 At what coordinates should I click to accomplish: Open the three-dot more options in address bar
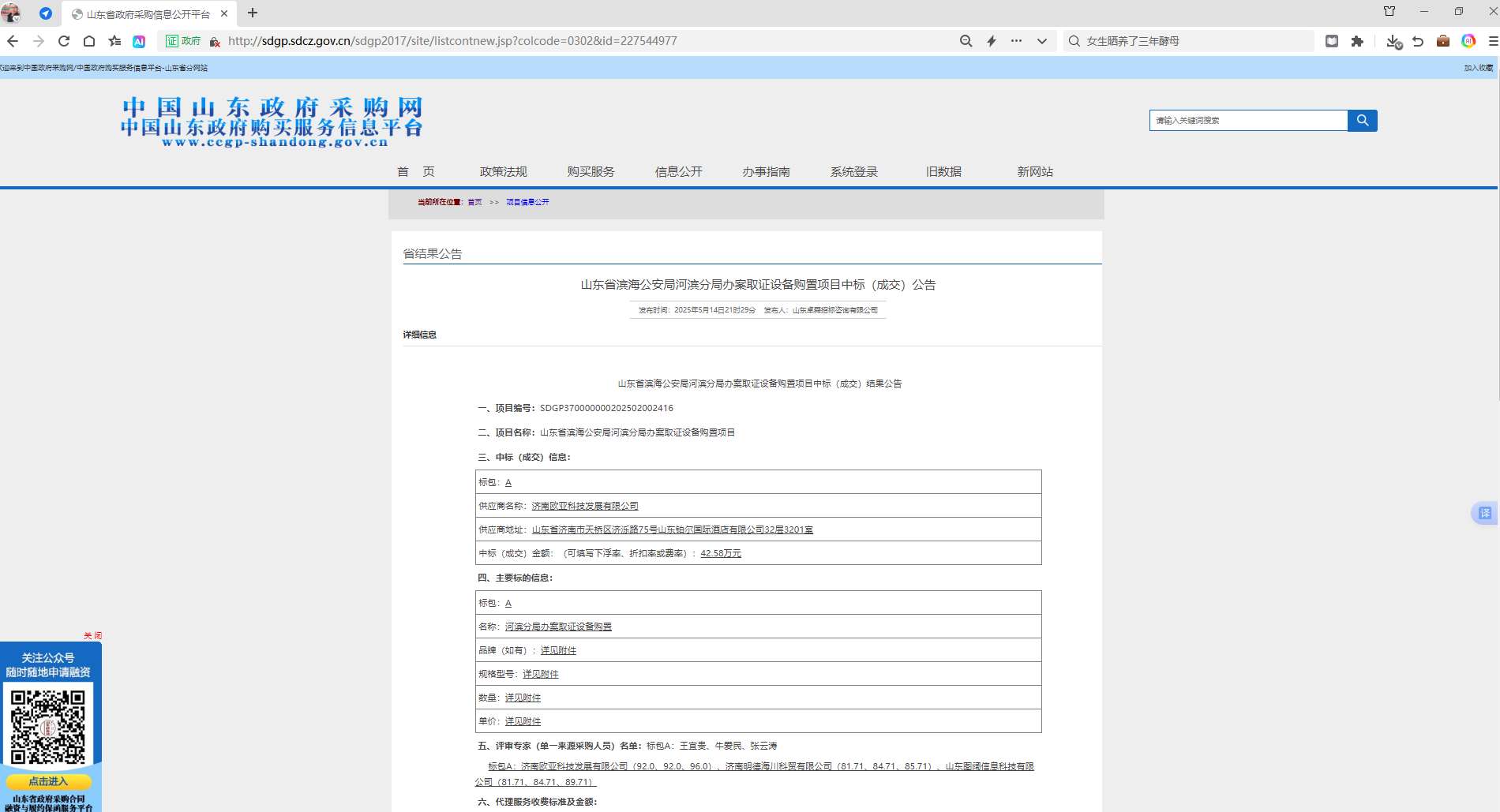coord(1017,41)
